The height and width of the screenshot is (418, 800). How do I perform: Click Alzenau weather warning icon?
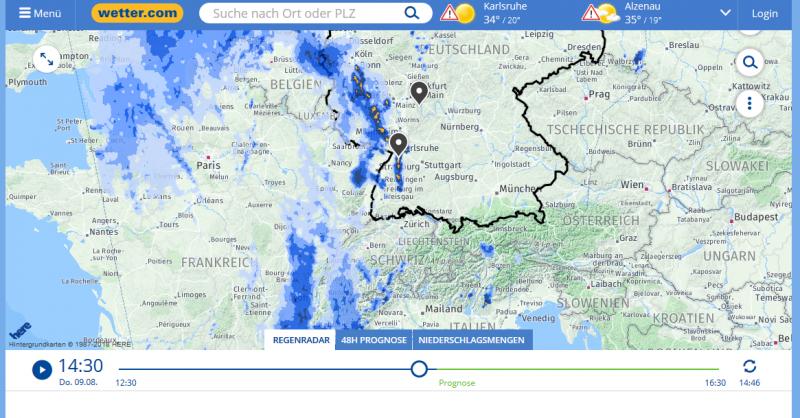591,13
